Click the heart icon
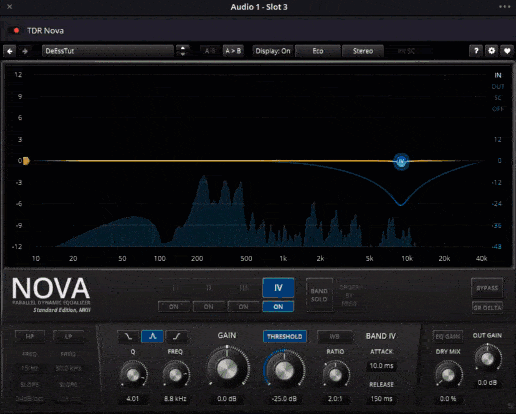This screenshot has height=414, width=516. pyautogui.click(x=507, y=51)
